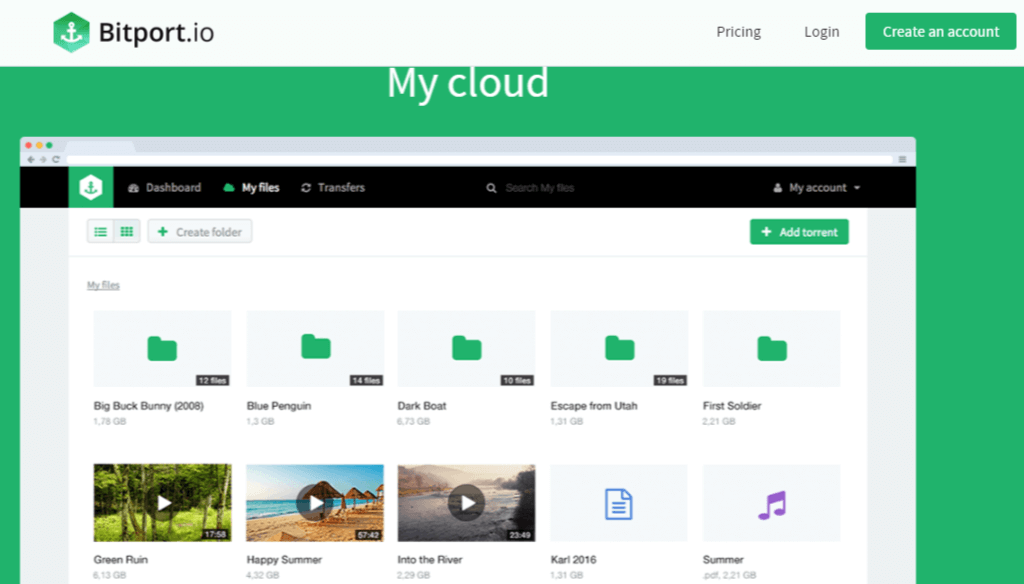Open the Dashboard tab
Image resolution: width=1024 pixels, height=584 pixels.
point(165,187)
